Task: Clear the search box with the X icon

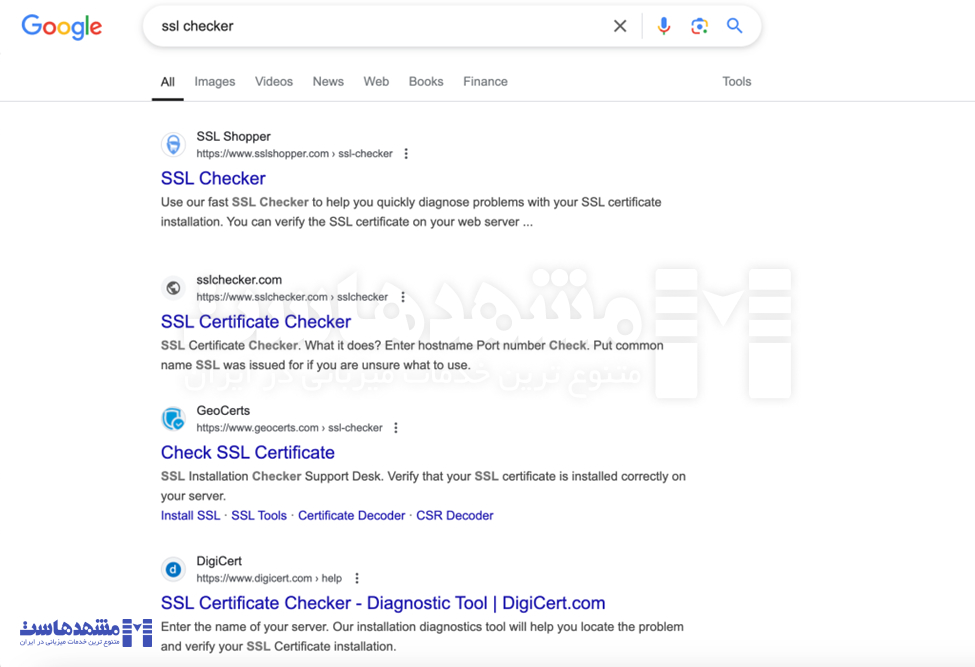Action: 620,26
